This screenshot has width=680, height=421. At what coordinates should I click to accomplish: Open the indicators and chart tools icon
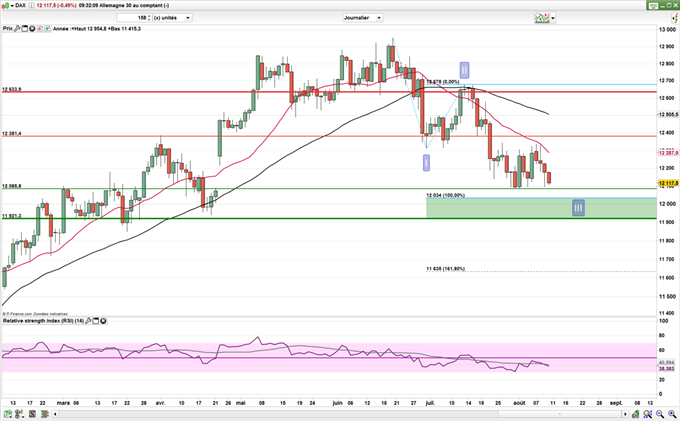[x=542, y=18]
